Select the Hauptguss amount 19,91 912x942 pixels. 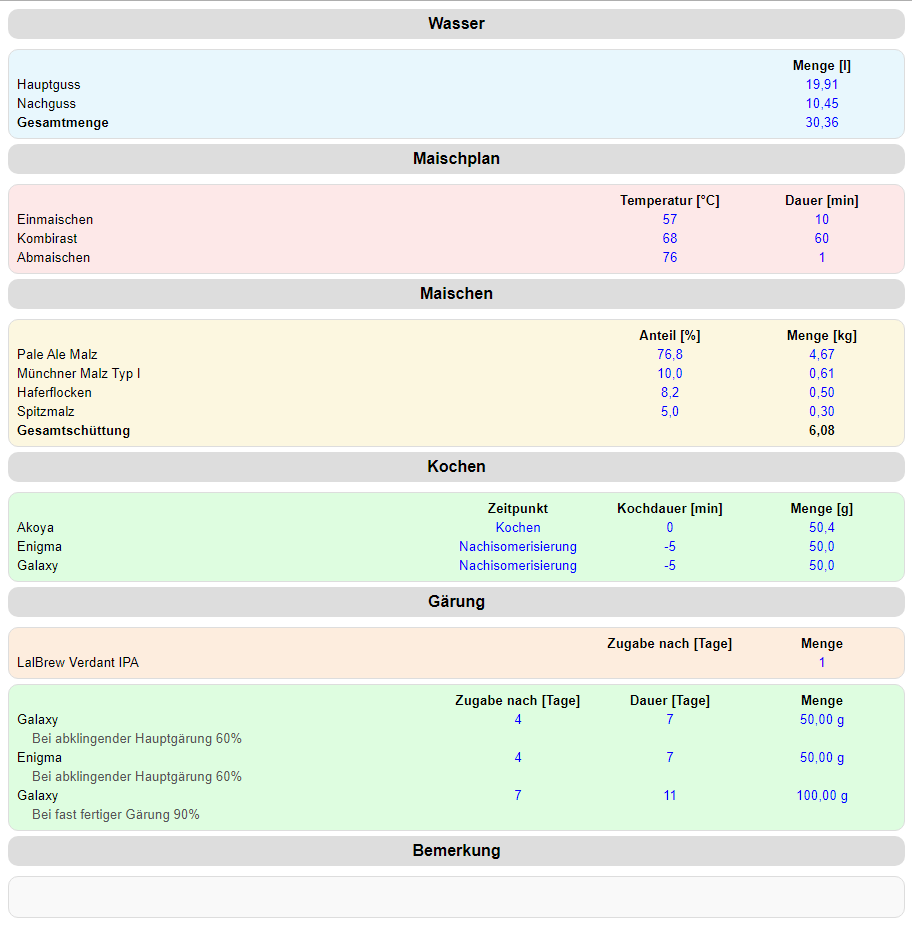pyautogui.click(x=821, y=85)
